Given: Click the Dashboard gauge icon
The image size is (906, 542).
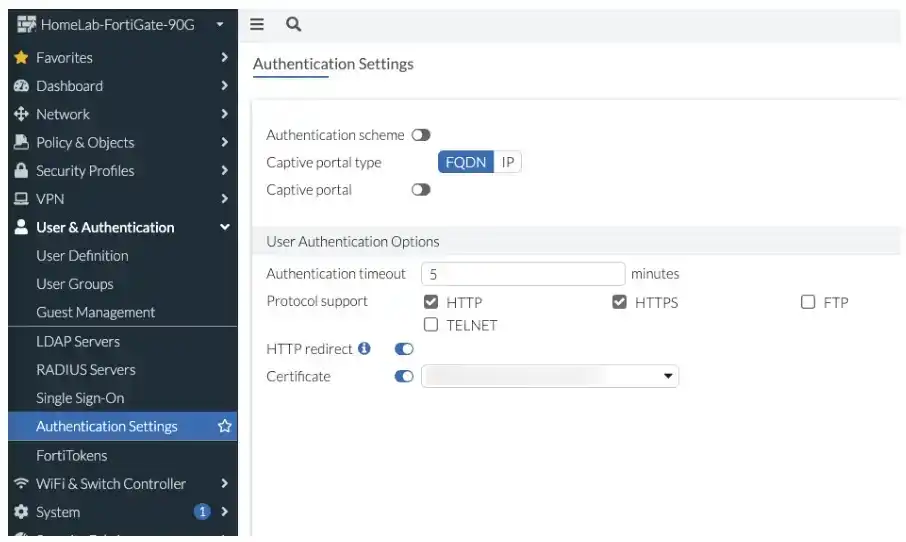Looking at the screenshot, I should (21, 86).
